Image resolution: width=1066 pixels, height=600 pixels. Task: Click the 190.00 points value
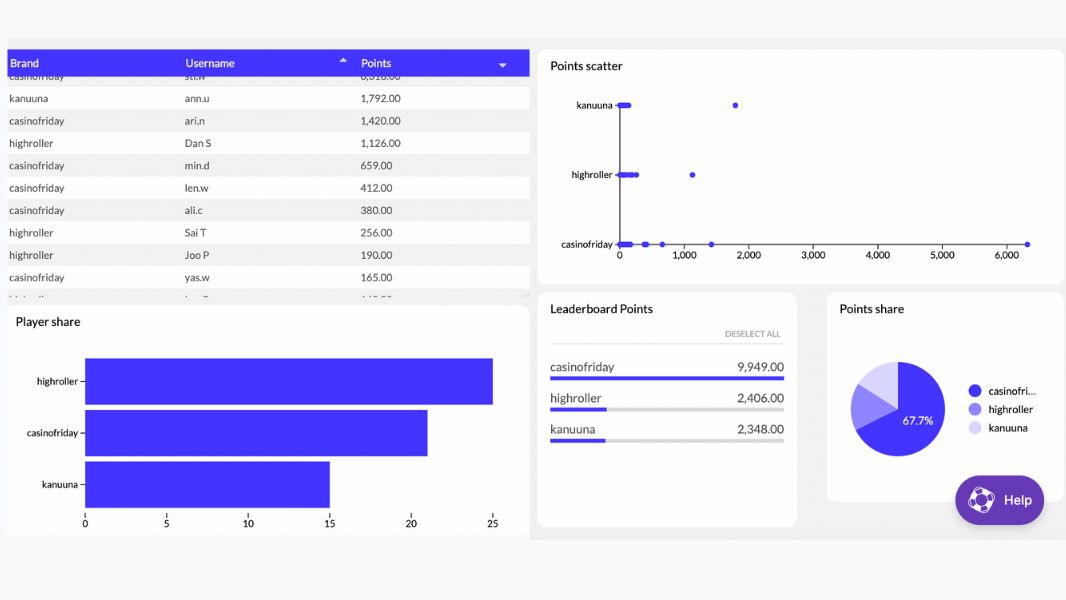point(377,255)
